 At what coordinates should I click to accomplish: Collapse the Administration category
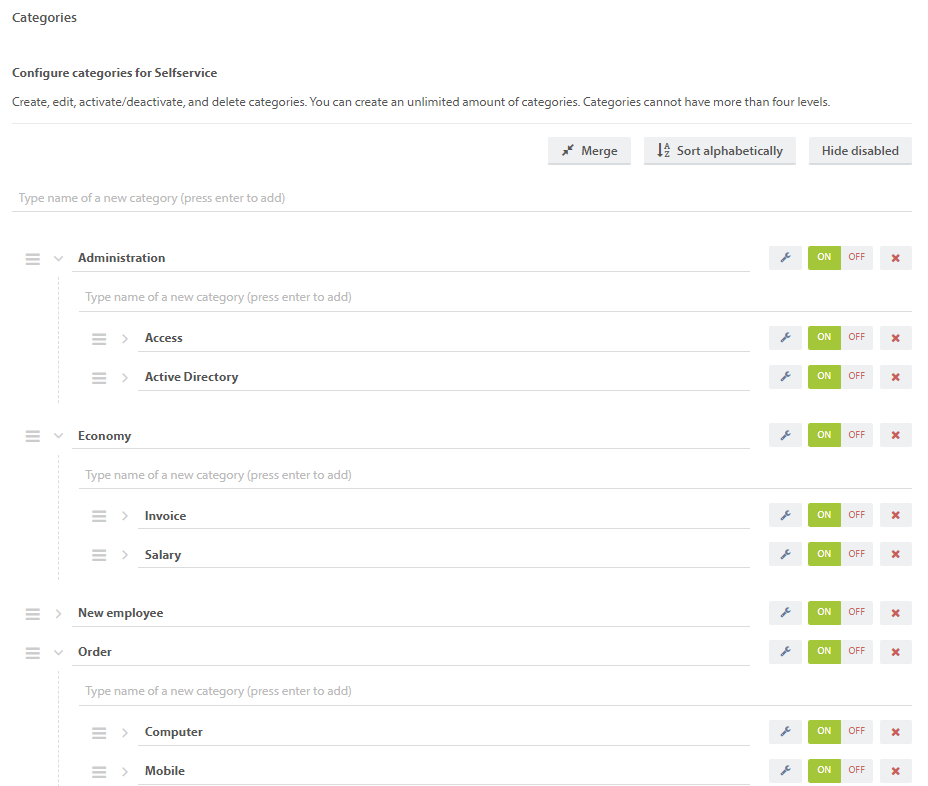click(58, 258)
